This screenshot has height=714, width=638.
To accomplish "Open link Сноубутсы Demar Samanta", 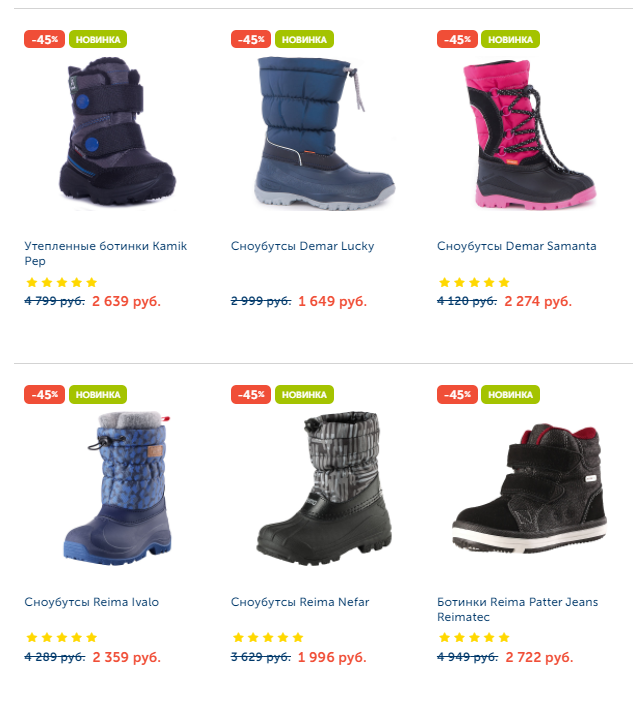I will 516,246.
